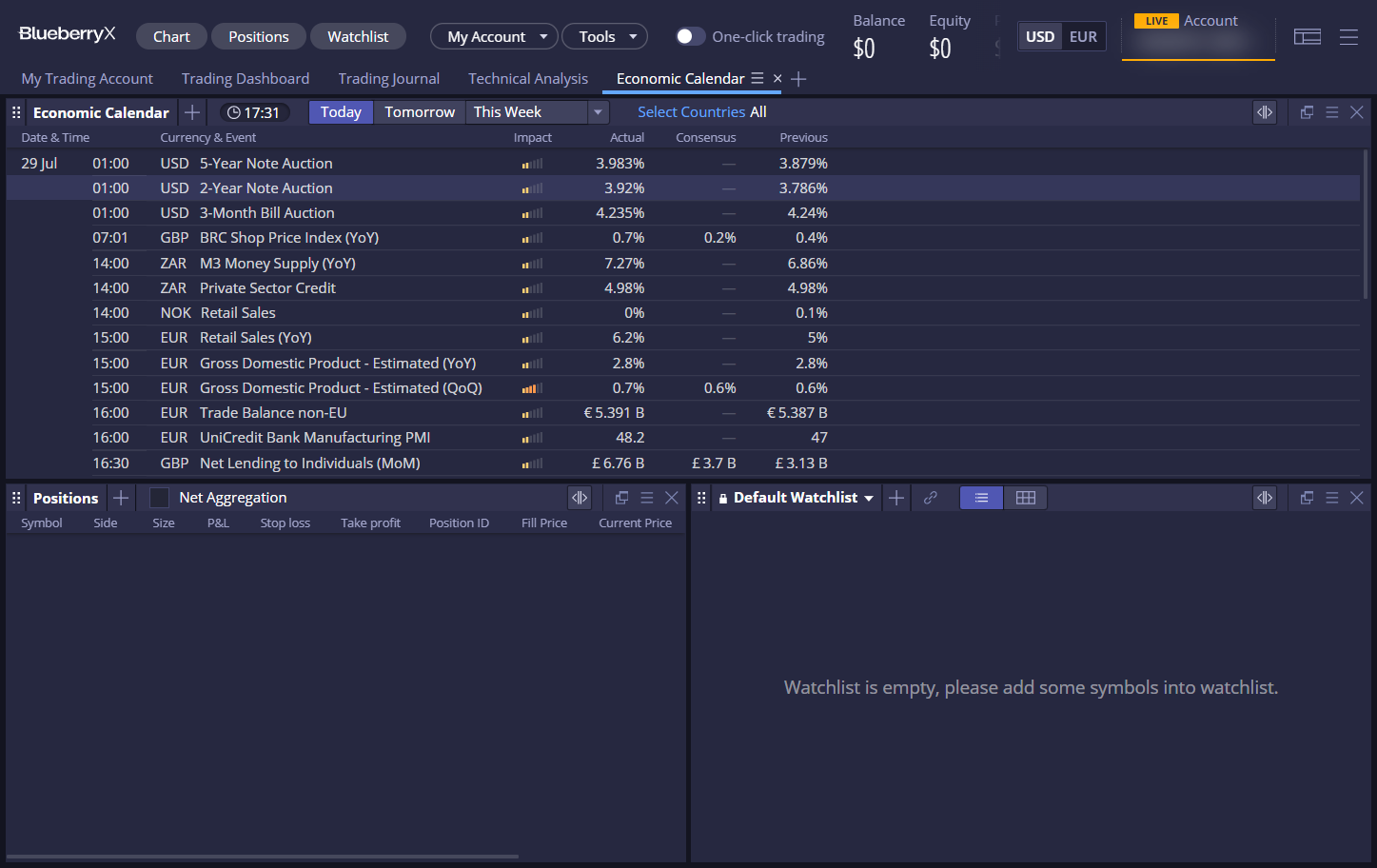Add a new workspace tab with plus icon
This screenshot has height=868, width=1377.
pyautogui.click(x=798, y=79)
